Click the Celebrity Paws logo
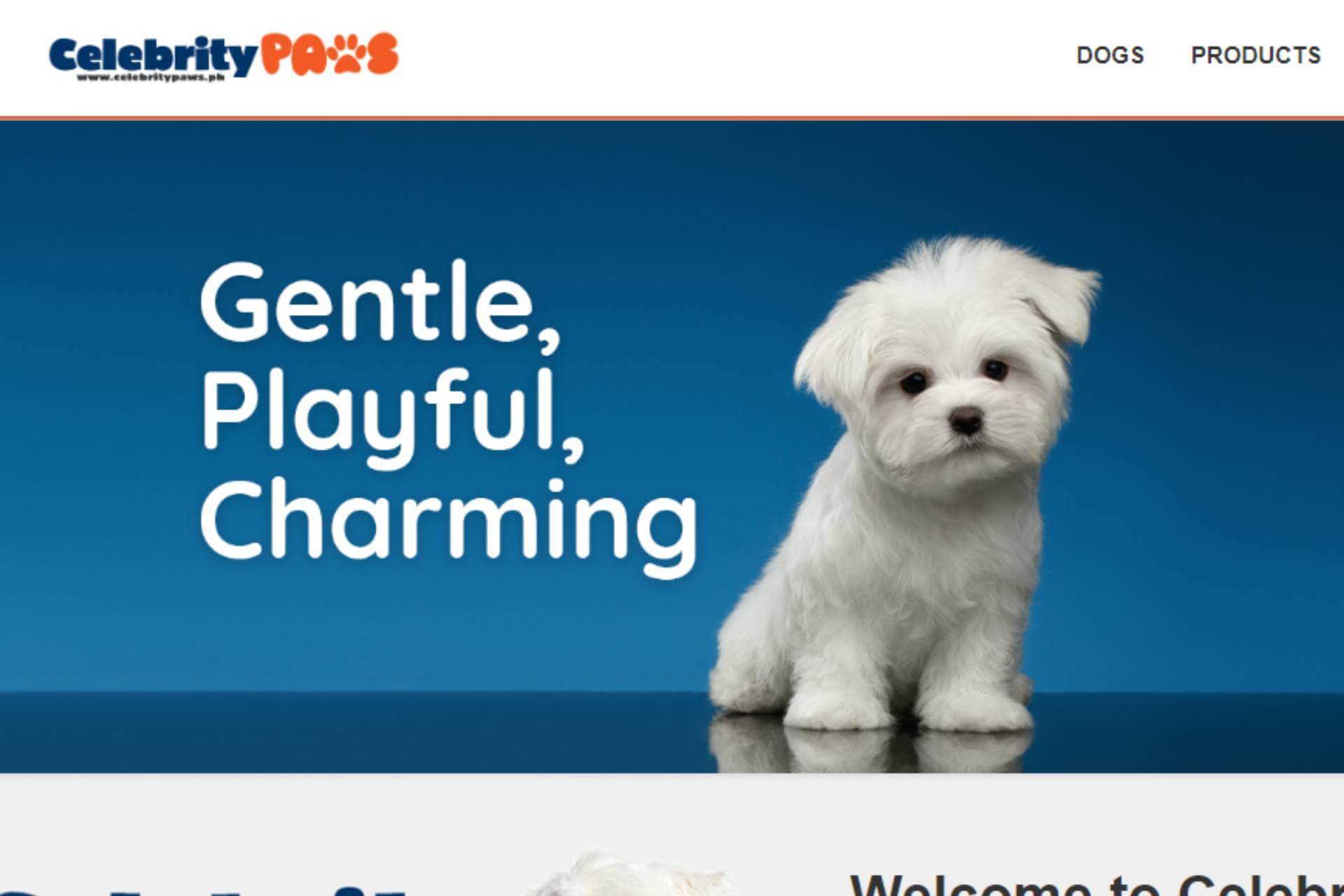The height and width of the screenshot is (896, 1344). [224, 57]
